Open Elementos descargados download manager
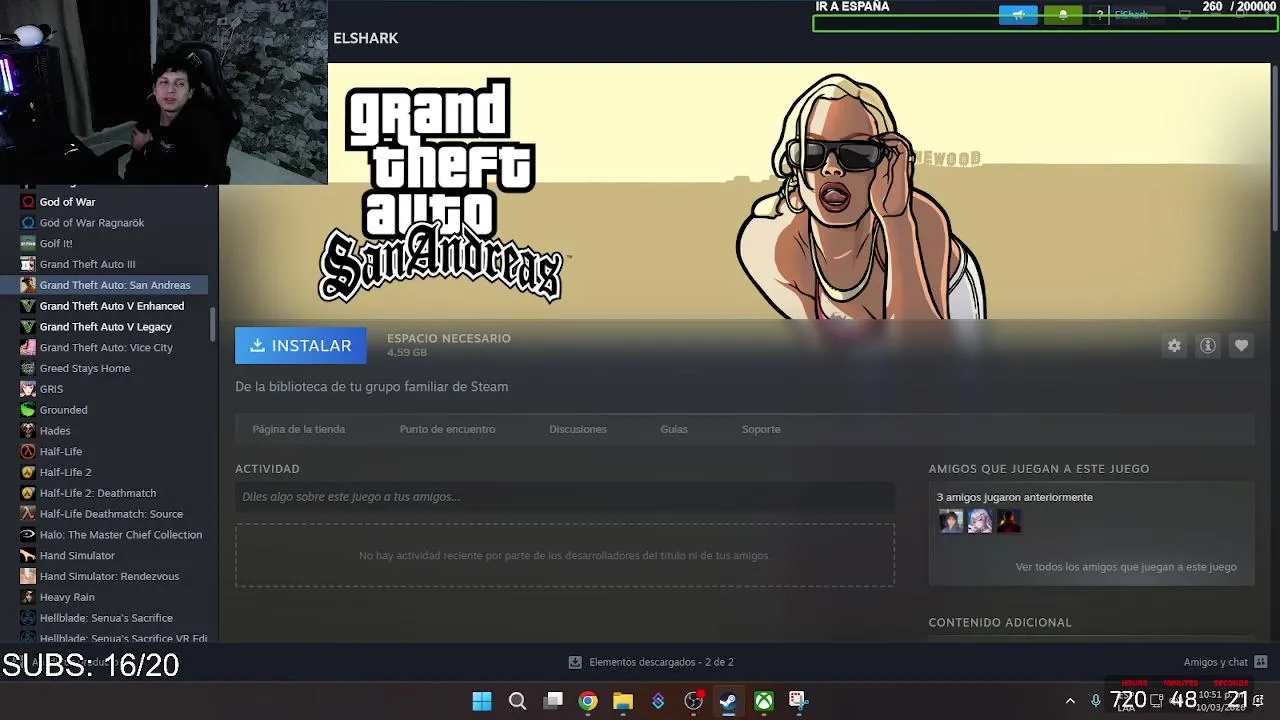The height and width of the screenshot is (720, 1280). (651, 662)
